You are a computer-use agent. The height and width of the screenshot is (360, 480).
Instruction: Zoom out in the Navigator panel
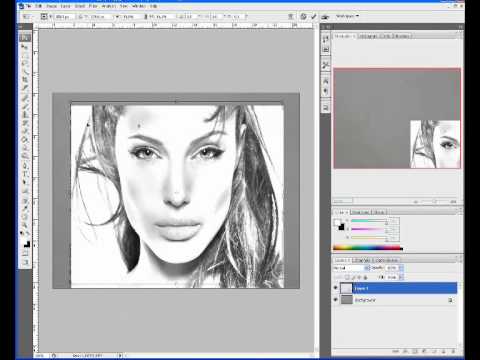coord(416,201)
